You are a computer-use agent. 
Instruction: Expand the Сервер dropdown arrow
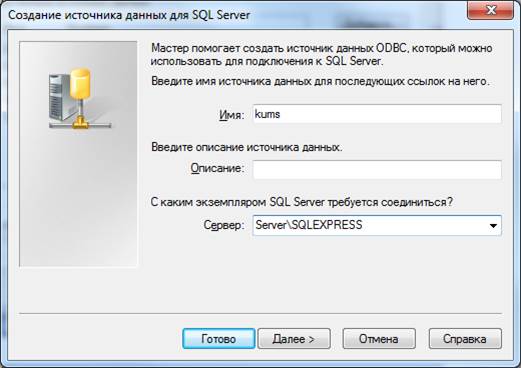click(493, 226)
